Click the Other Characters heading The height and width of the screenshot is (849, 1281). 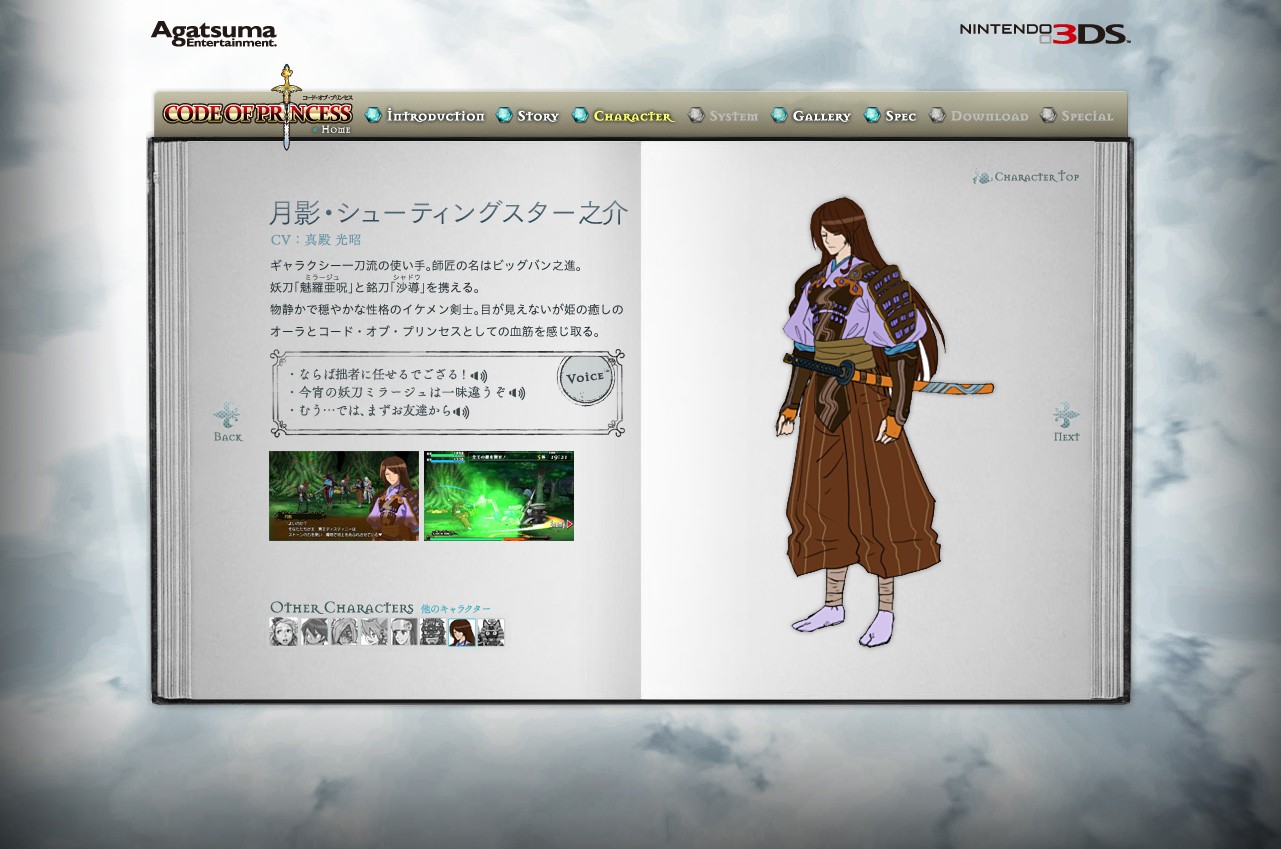342,608
